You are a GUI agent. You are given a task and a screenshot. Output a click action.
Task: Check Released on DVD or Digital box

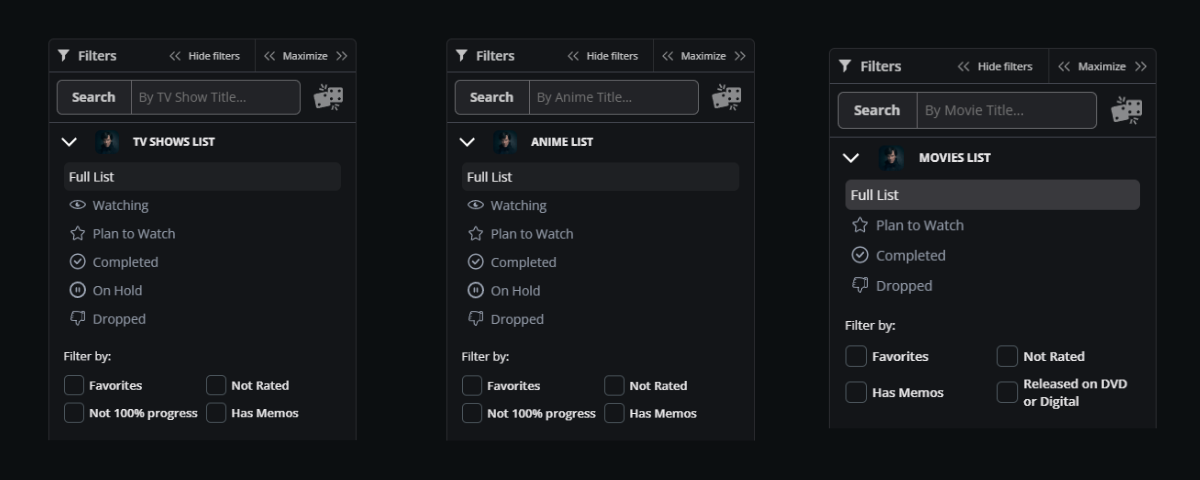[x=1007, y=392]
